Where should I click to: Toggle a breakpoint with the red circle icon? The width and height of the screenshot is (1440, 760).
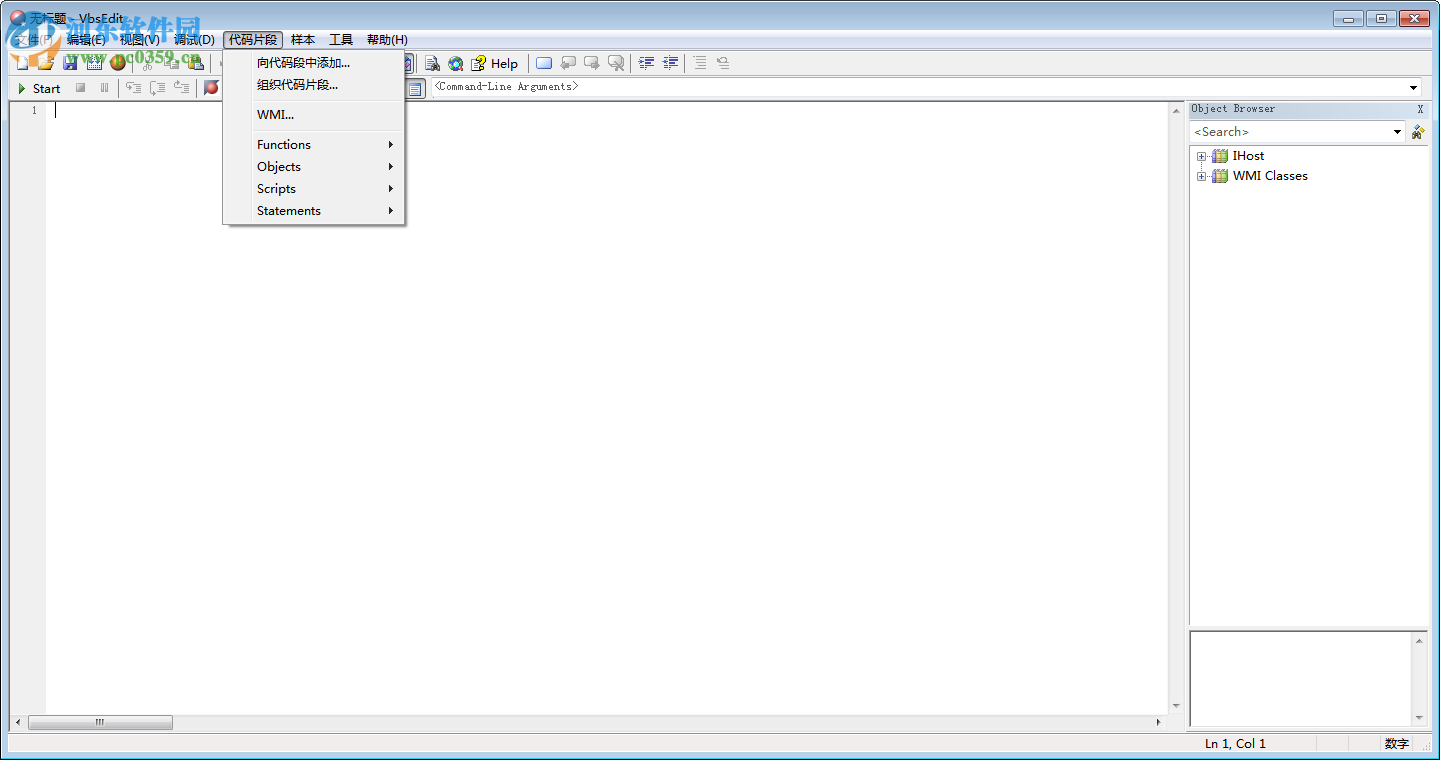pyautogui.click(x=211, y=88)
